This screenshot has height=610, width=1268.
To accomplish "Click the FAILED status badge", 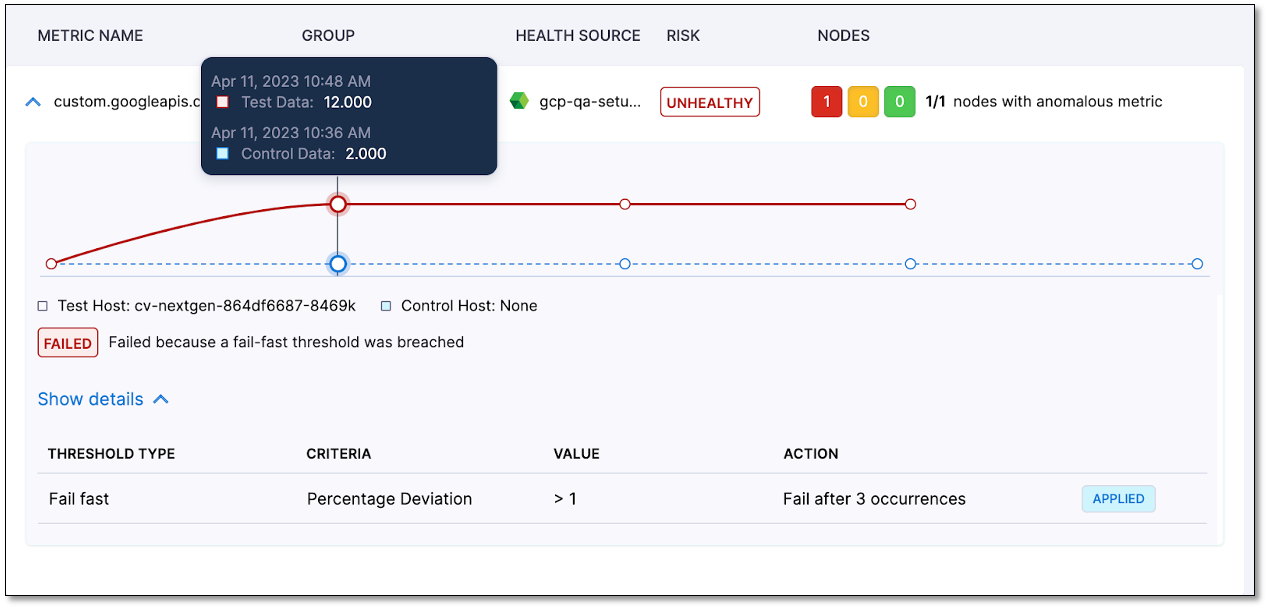I will 68,343.
